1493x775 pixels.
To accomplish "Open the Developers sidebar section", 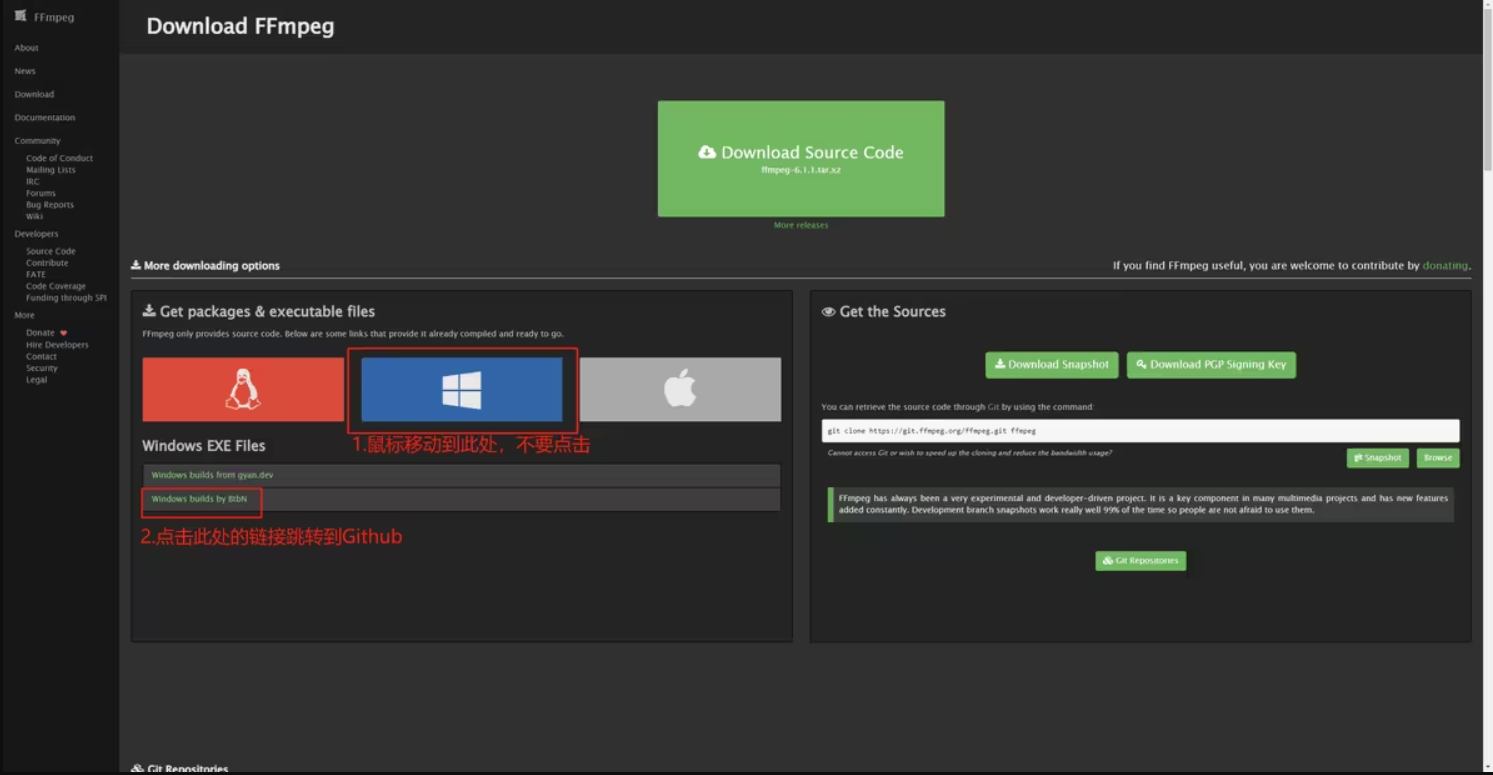I will point(36,234).
